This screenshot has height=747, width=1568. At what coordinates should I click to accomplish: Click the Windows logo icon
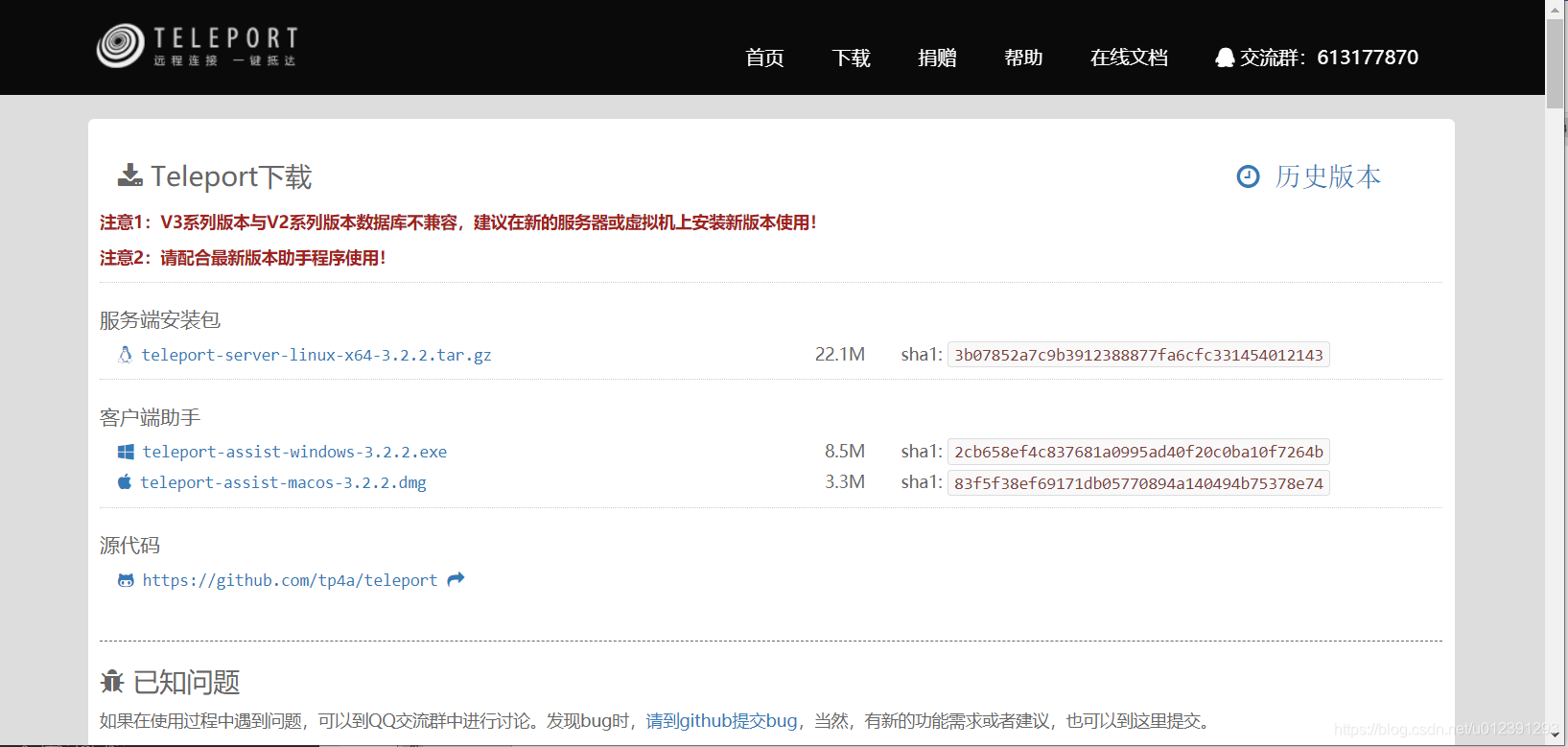126,452
